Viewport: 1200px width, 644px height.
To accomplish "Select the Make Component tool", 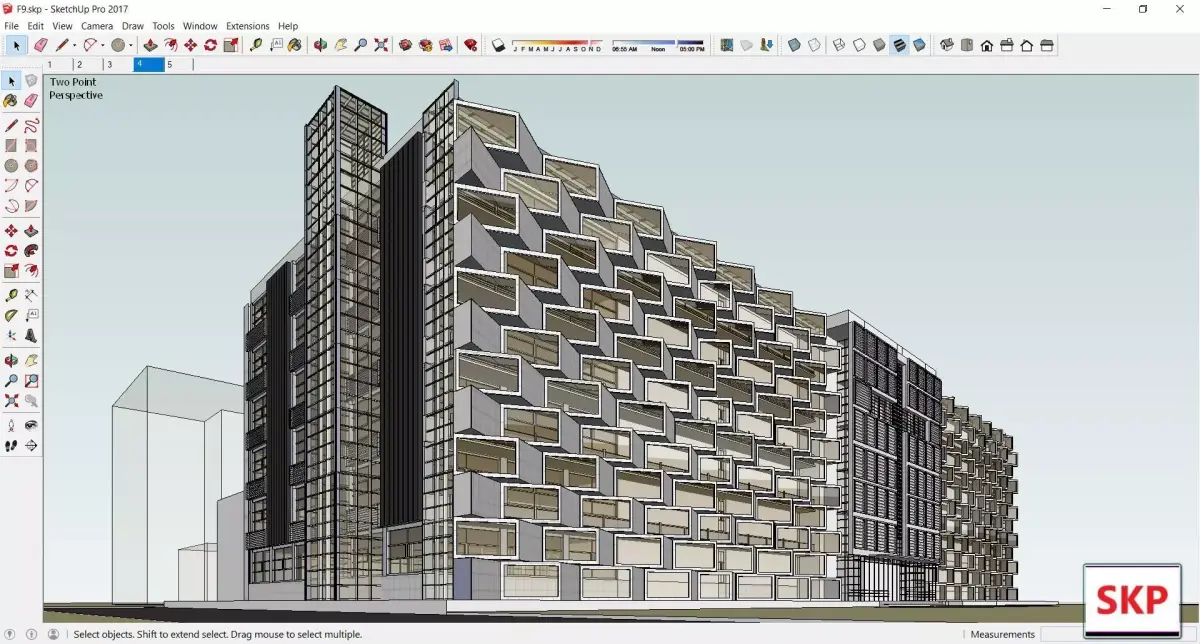I will click(31, 81).
